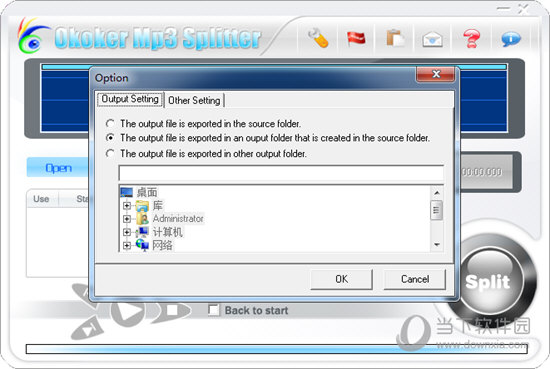Click Cancel in the Option dialog

[x=415, y=279]
